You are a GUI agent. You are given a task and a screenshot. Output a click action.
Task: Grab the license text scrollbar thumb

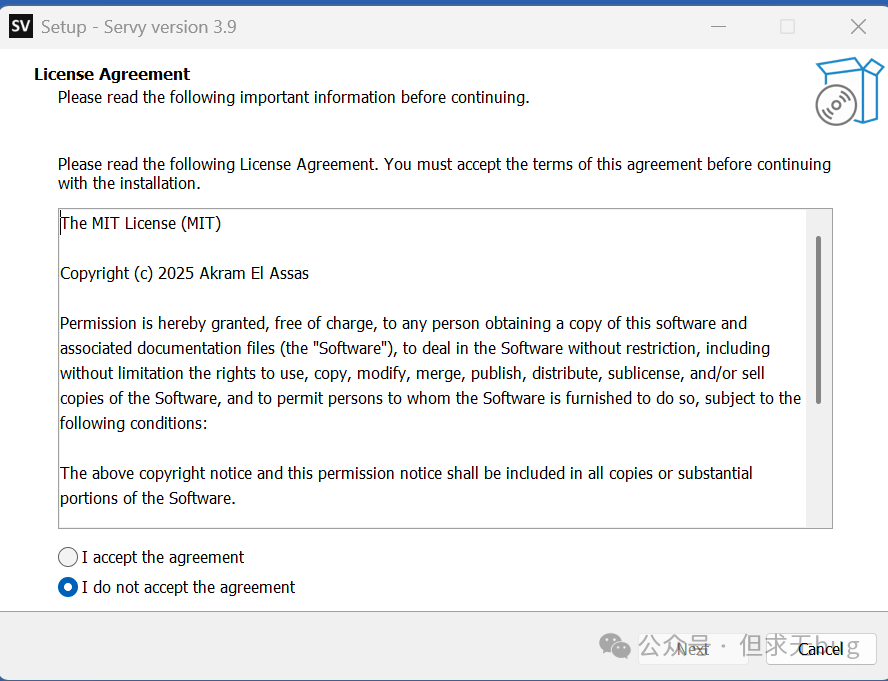(x=818, y=320)
